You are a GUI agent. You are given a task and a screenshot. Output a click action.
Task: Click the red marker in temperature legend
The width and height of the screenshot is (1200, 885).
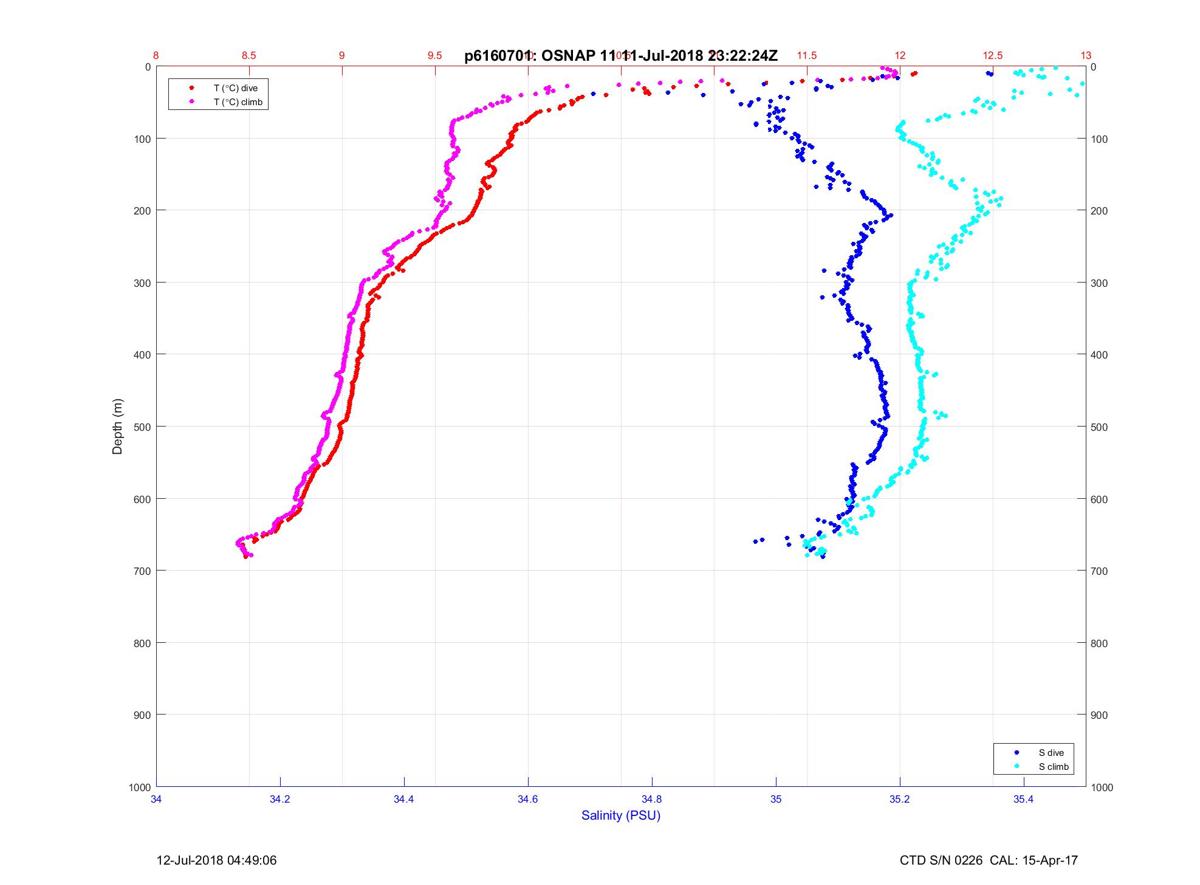point(191,88)
